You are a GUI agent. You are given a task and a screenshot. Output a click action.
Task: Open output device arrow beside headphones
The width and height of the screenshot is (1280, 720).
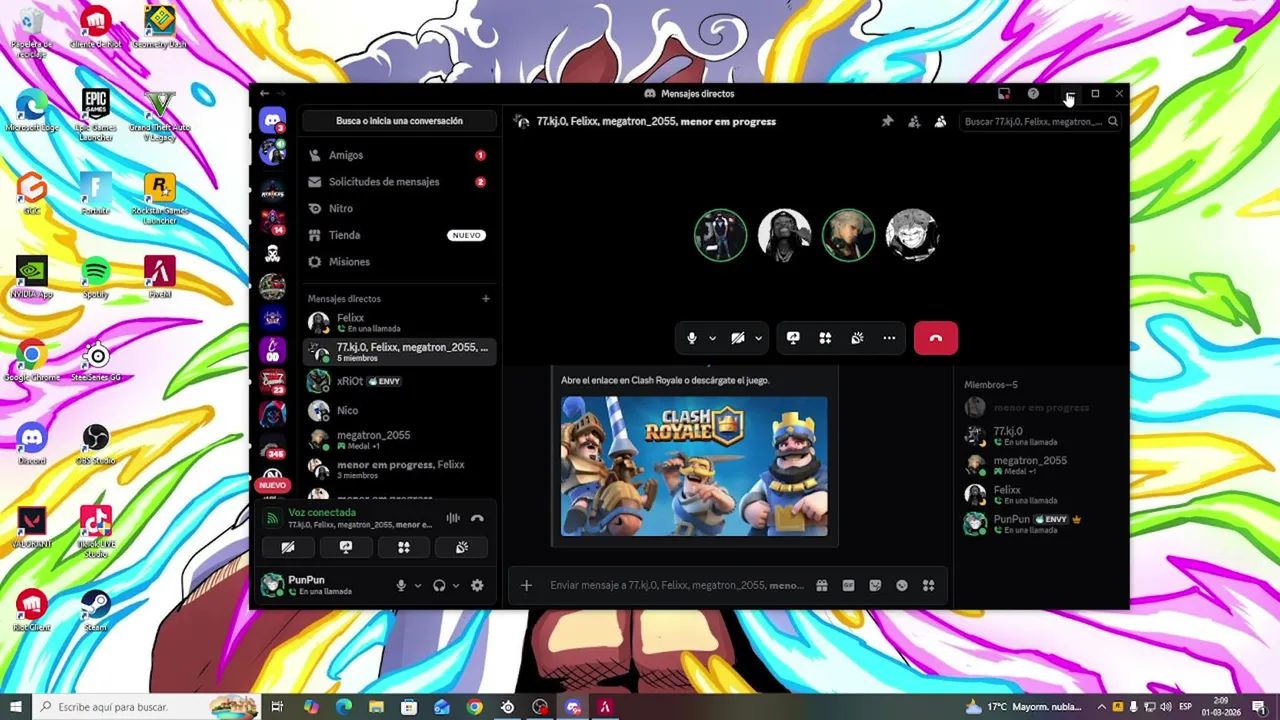click(x=455, y=585)
